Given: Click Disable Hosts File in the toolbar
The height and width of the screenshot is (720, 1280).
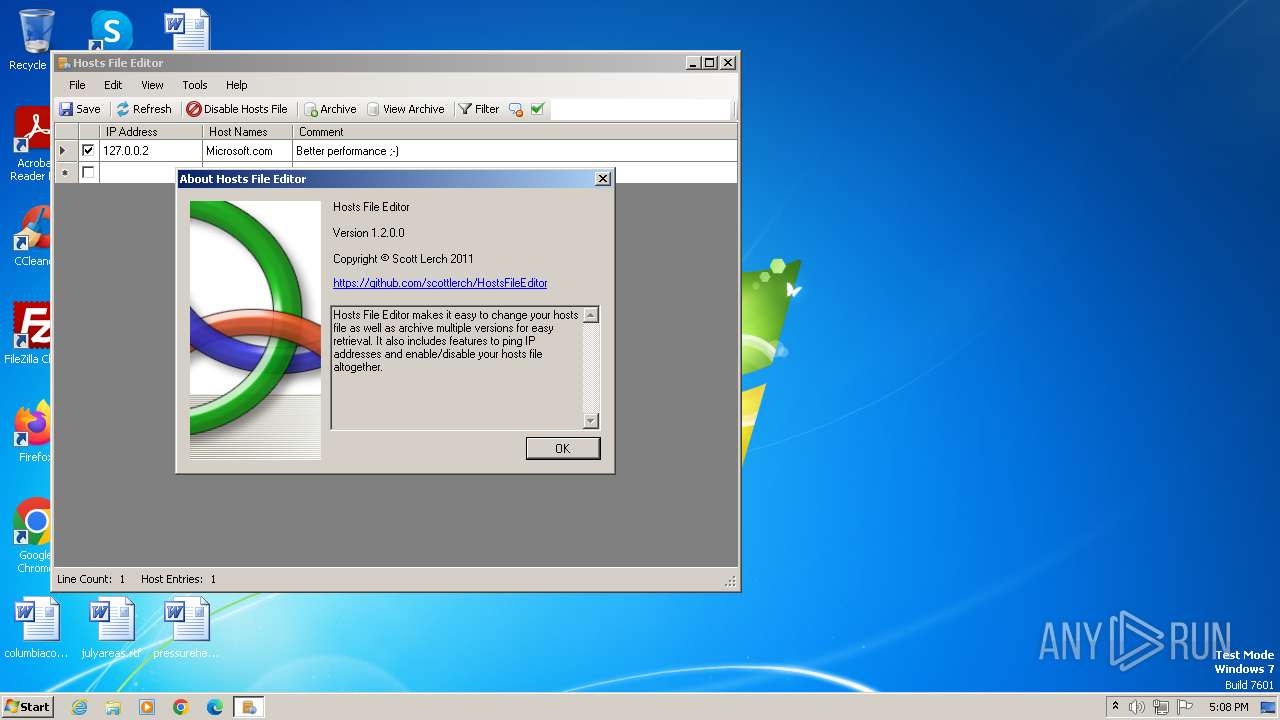Looking at the screenshot, I should pyautogui.click(x=237, y=109).
